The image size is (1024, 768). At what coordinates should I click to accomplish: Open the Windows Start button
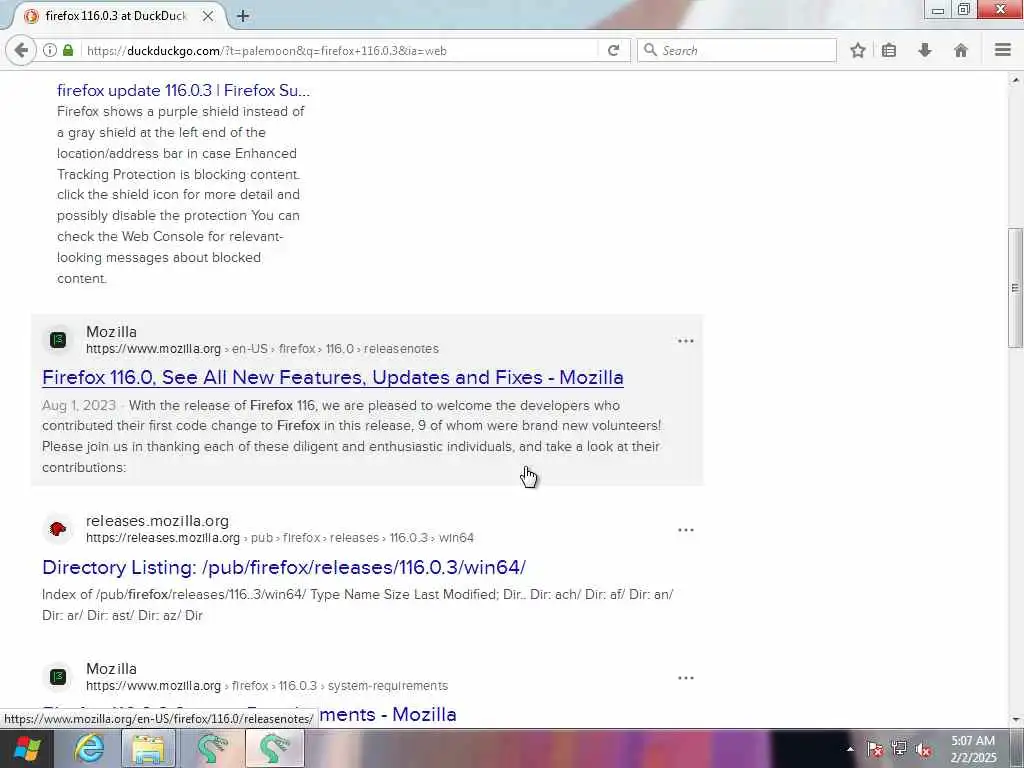pos(26,748)
